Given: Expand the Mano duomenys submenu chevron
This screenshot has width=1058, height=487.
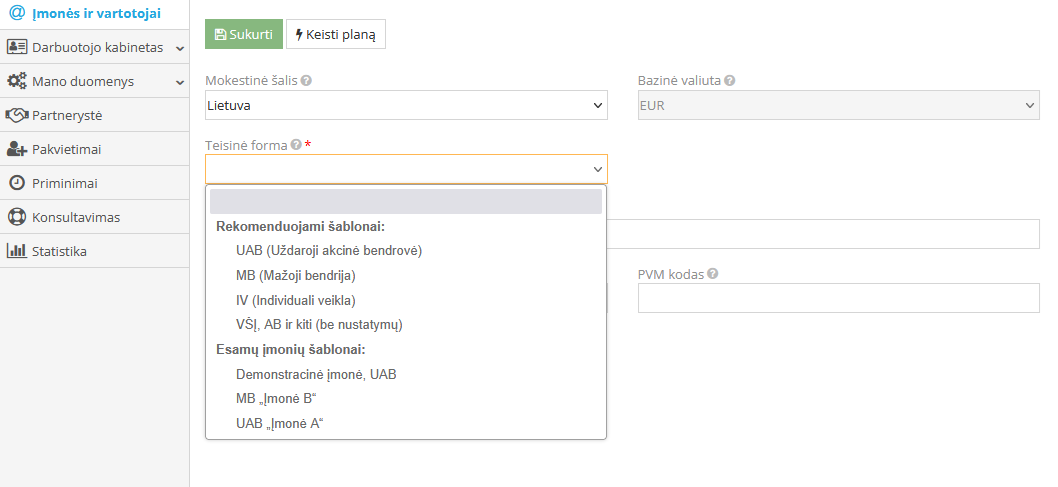Looking at the screenshot, I should [180, 82].
